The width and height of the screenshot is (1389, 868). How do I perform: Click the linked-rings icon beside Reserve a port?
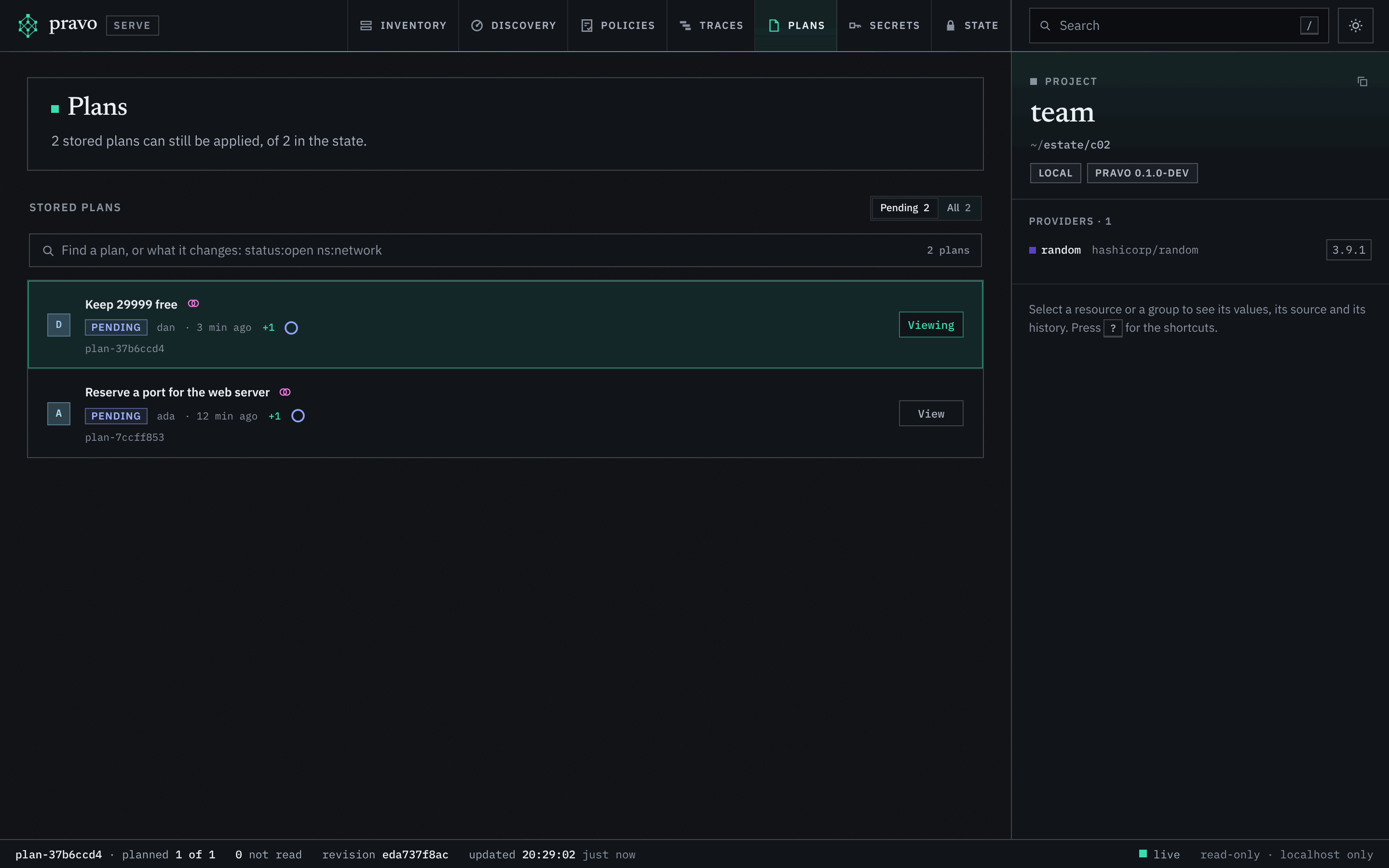click(285, 392)
